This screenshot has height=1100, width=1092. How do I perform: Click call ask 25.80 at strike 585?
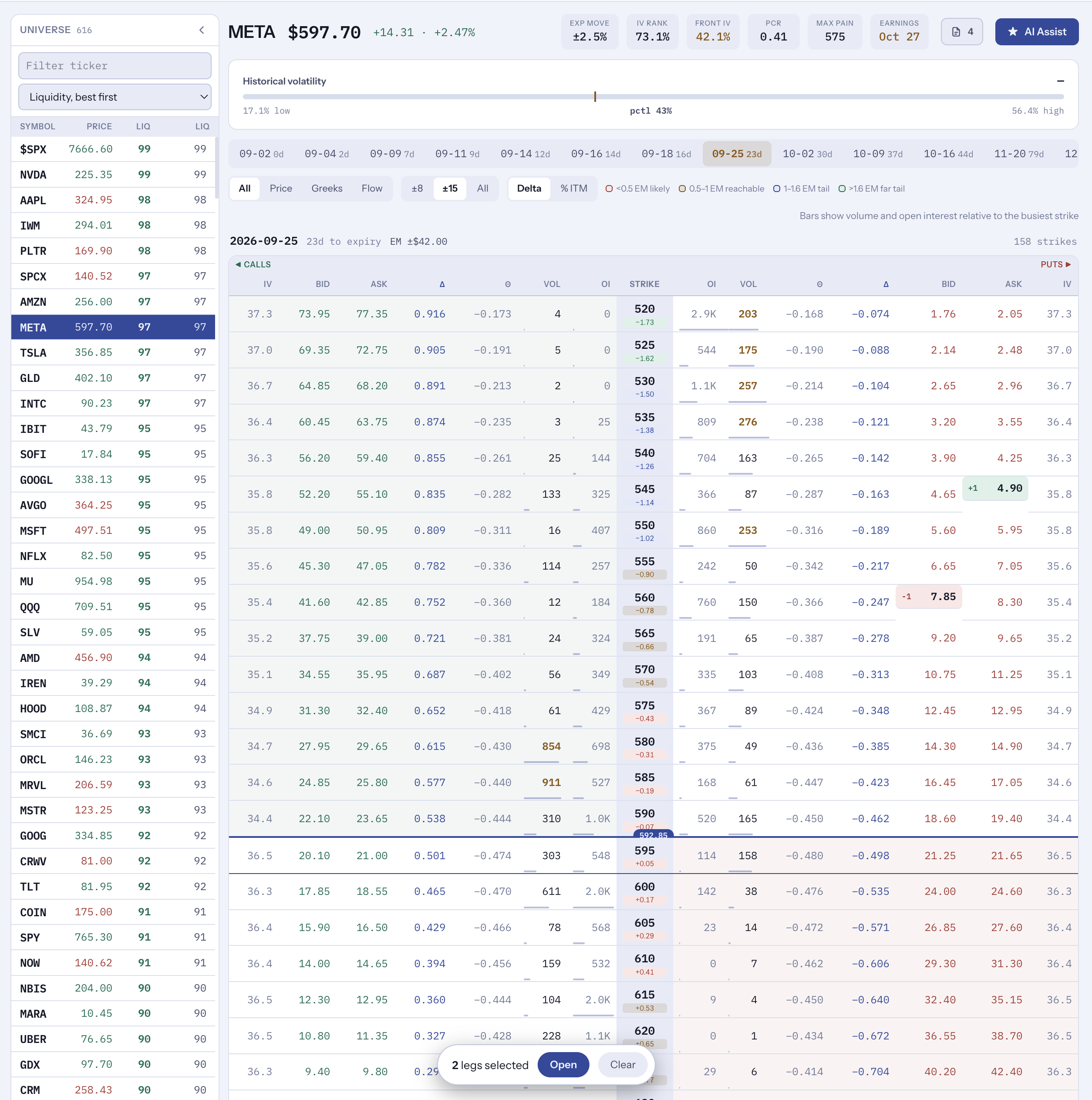click(372, 783)
